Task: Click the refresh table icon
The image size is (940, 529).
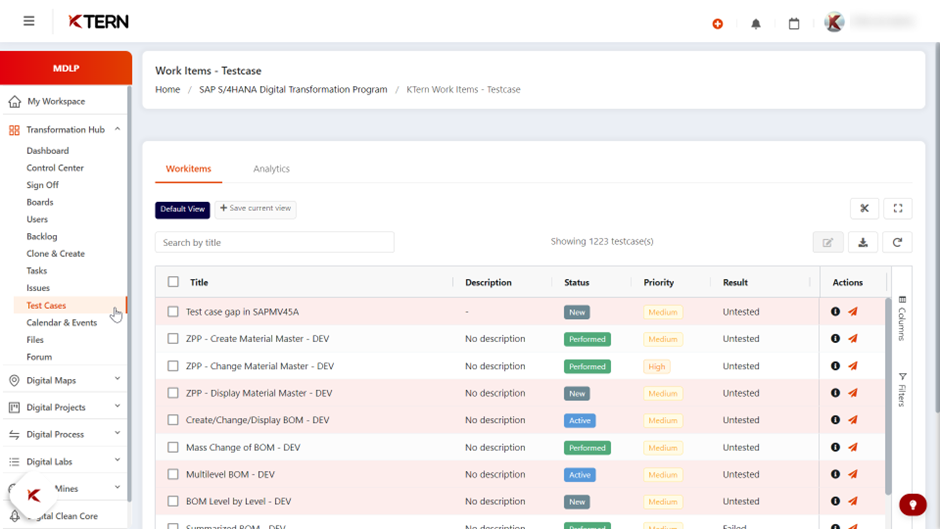Action: pyautogui.click(x=897, y=242)
